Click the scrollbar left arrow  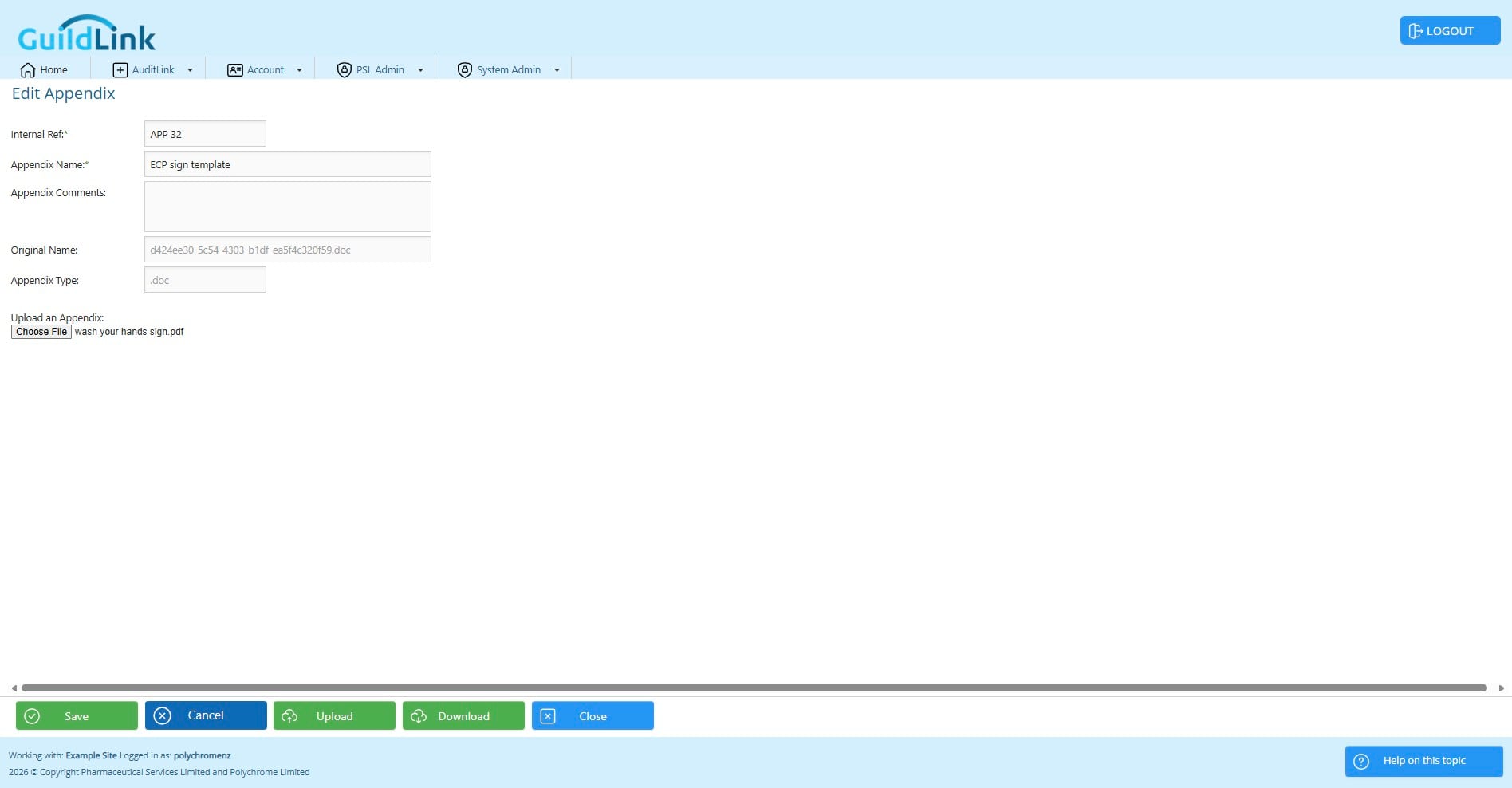click(14, 688)
